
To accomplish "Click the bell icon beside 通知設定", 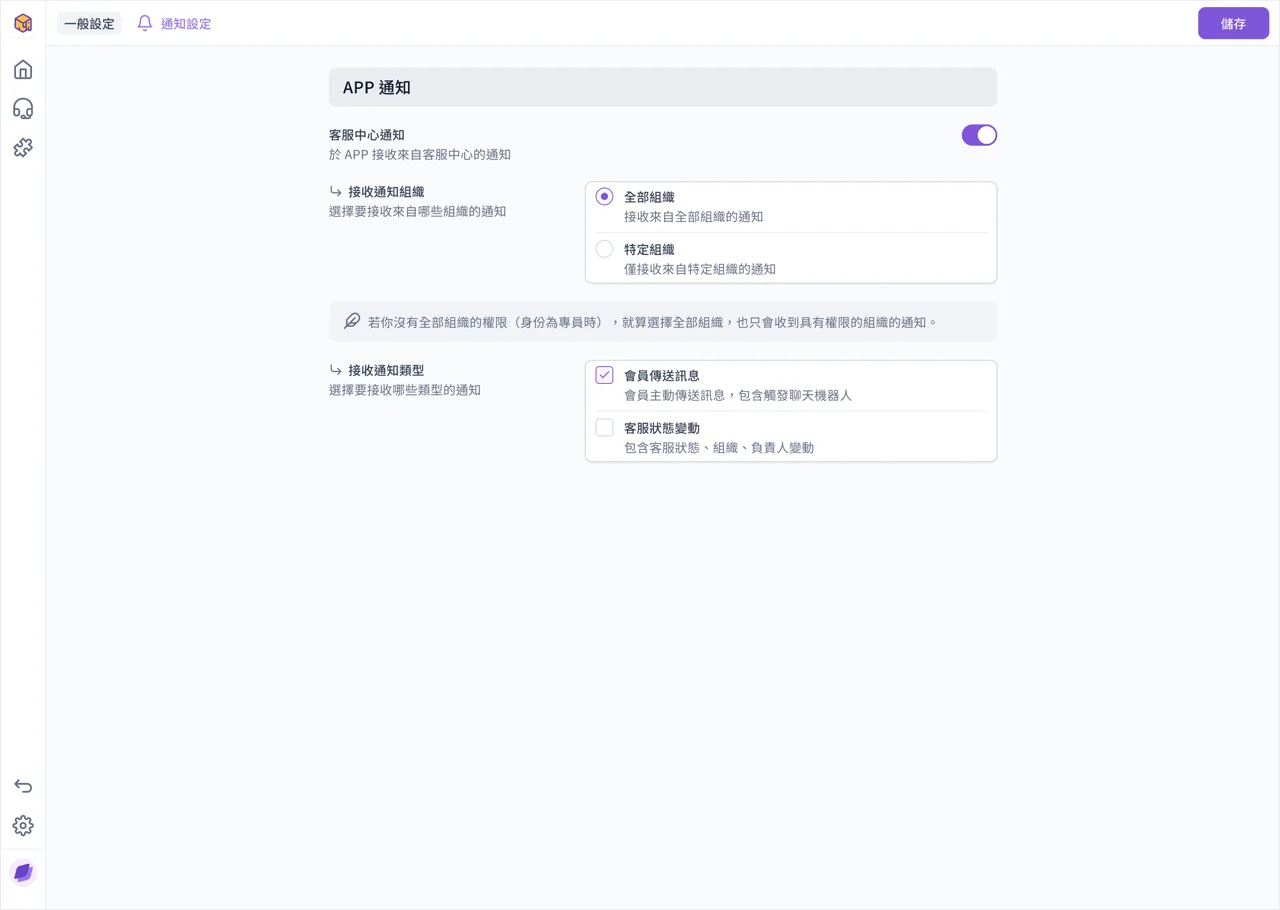I will coord(145,23).
